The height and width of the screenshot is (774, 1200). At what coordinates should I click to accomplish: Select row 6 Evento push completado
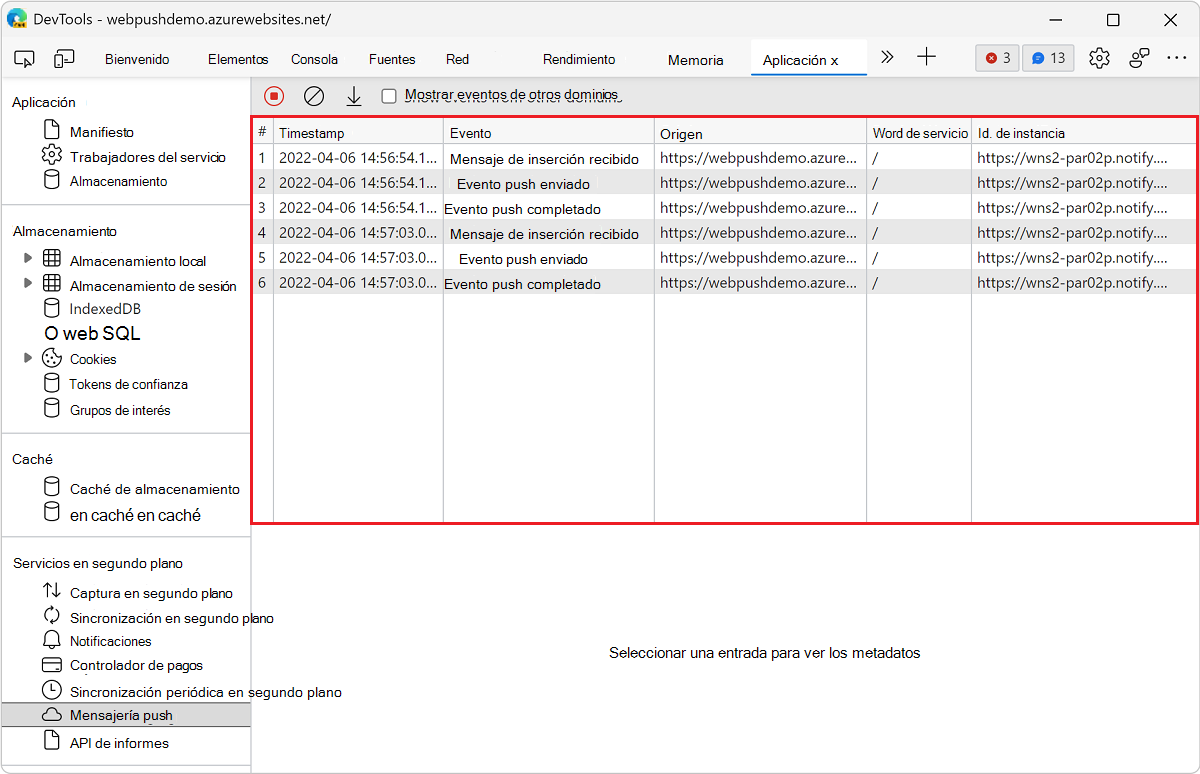[x=724, y=282]
